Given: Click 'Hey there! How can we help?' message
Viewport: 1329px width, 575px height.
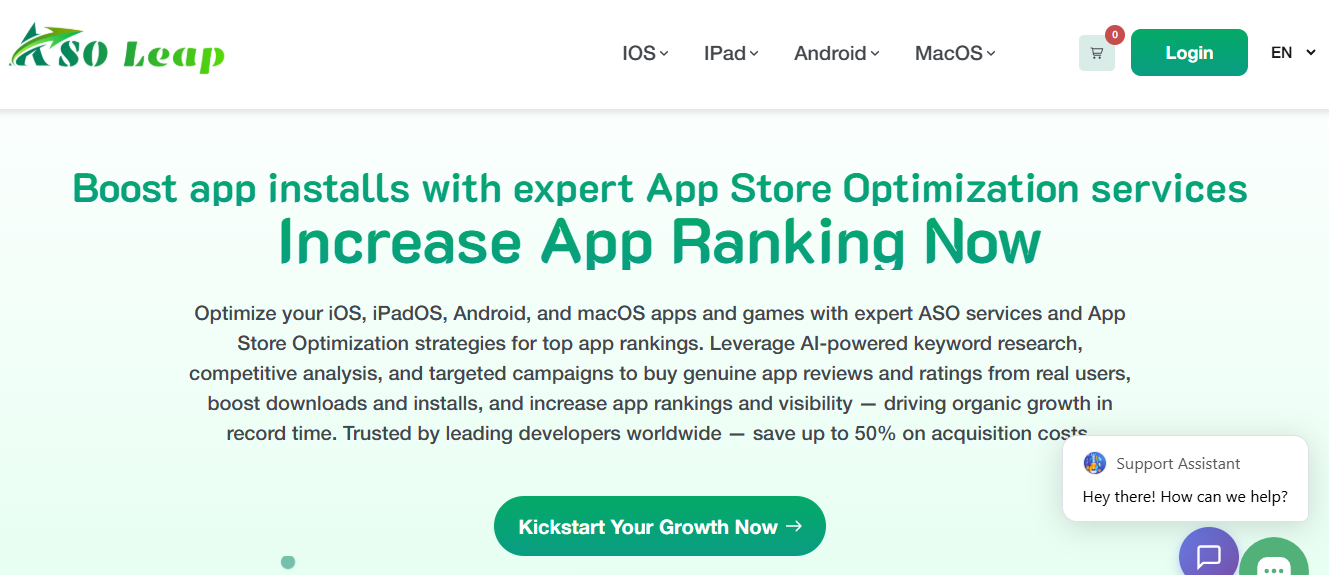Looking at the screenshot, I should pyautogui.click(x=1185, y=496).
